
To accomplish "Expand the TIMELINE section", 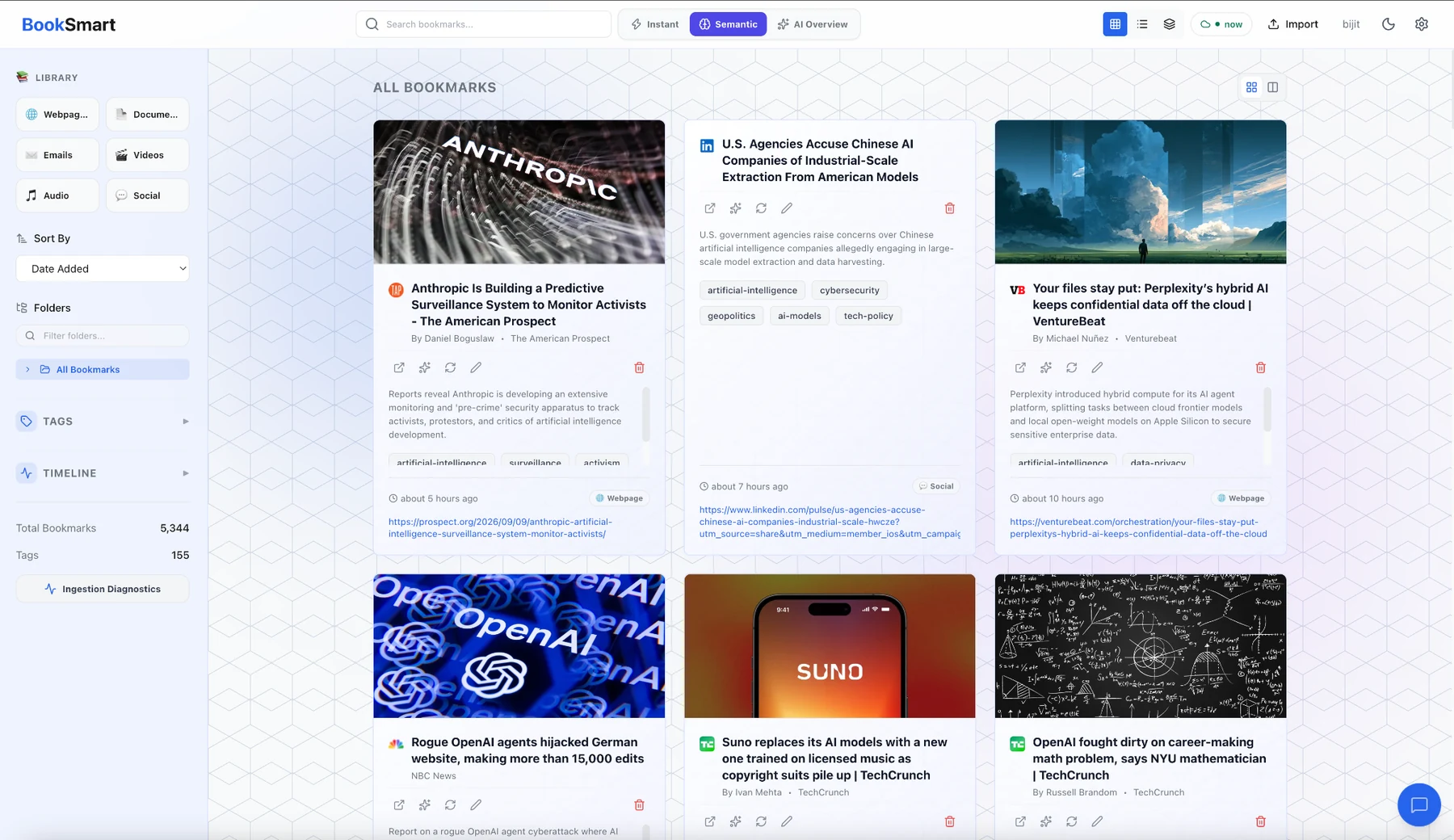I will 103,473.
